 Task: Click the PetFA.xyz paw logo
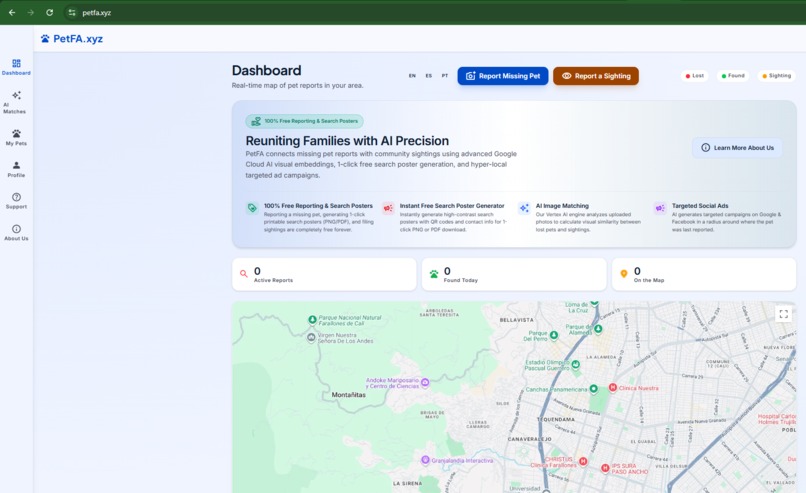[x=72, y=39]
